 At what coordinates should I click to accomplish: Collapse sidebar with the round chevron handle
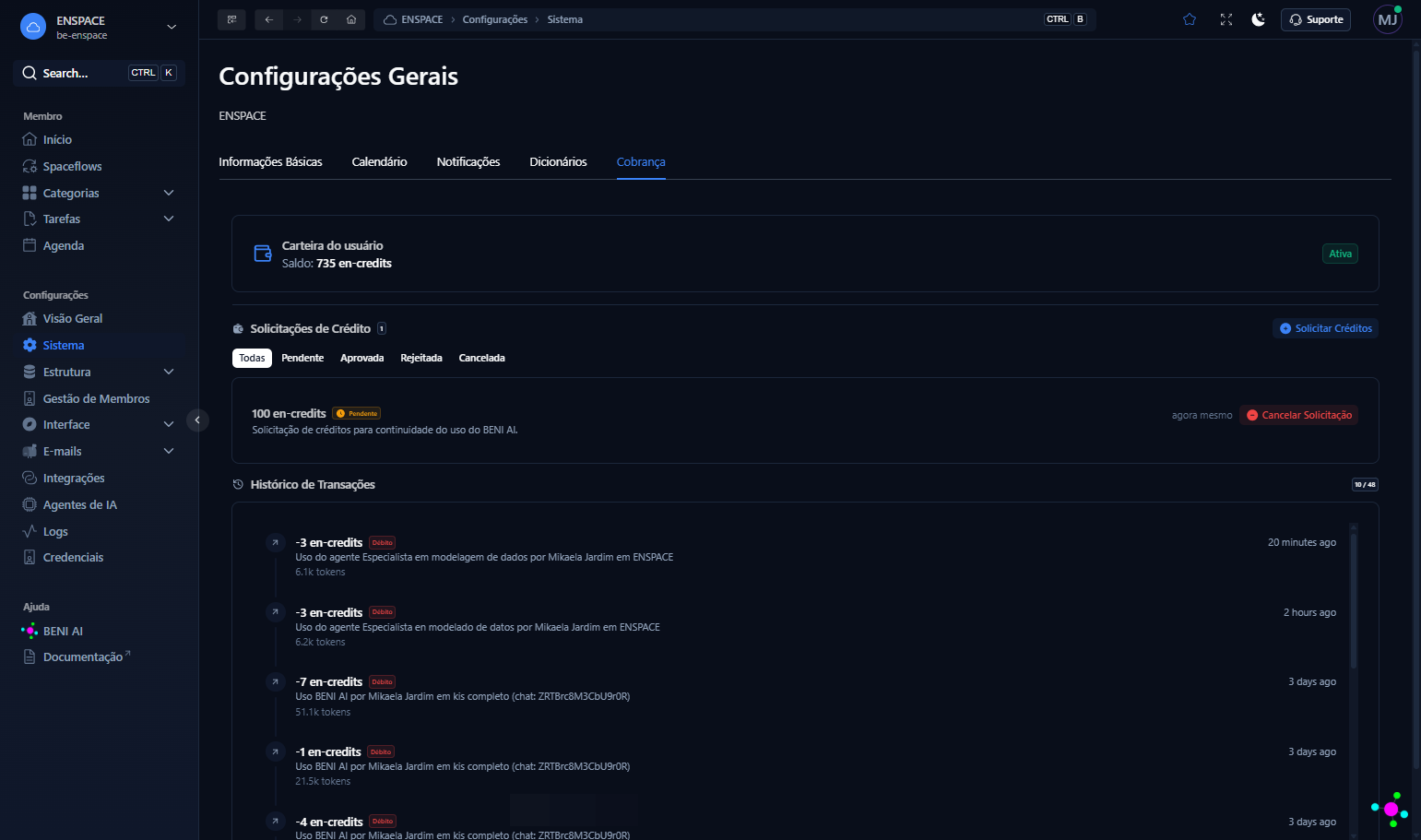tap(197, 420)
